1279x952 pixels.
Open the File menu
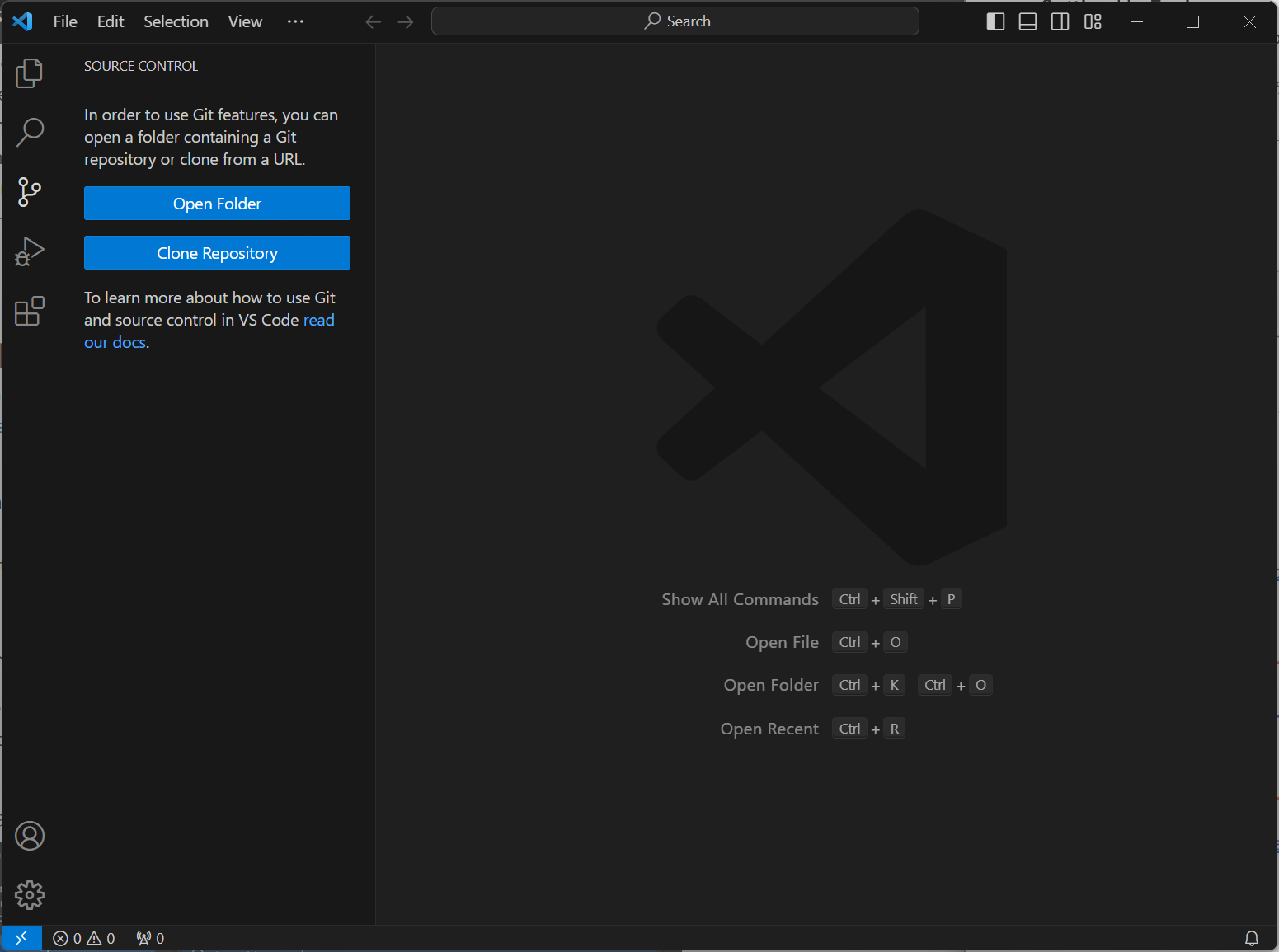coord(65,21)
